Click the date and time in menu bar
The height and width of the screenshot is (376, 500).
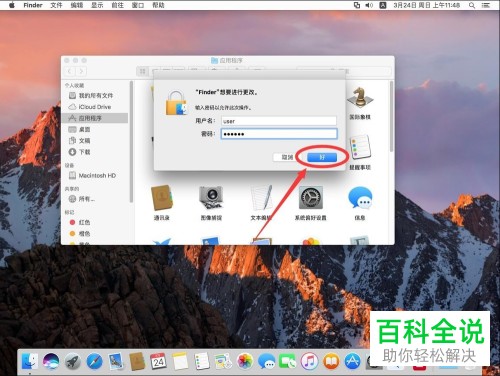(426, 5)
